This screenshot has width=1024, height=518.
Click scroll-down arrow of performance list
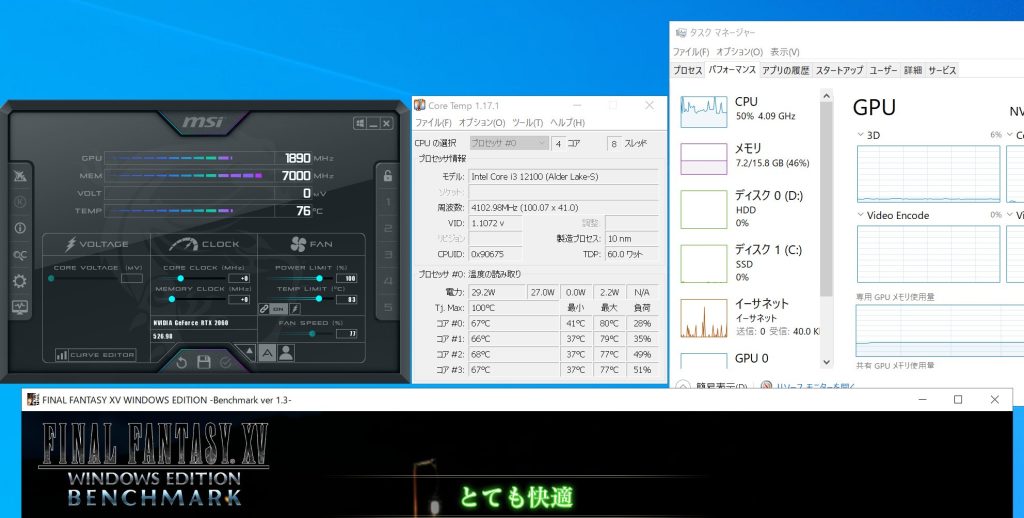(x=826, y=362)
